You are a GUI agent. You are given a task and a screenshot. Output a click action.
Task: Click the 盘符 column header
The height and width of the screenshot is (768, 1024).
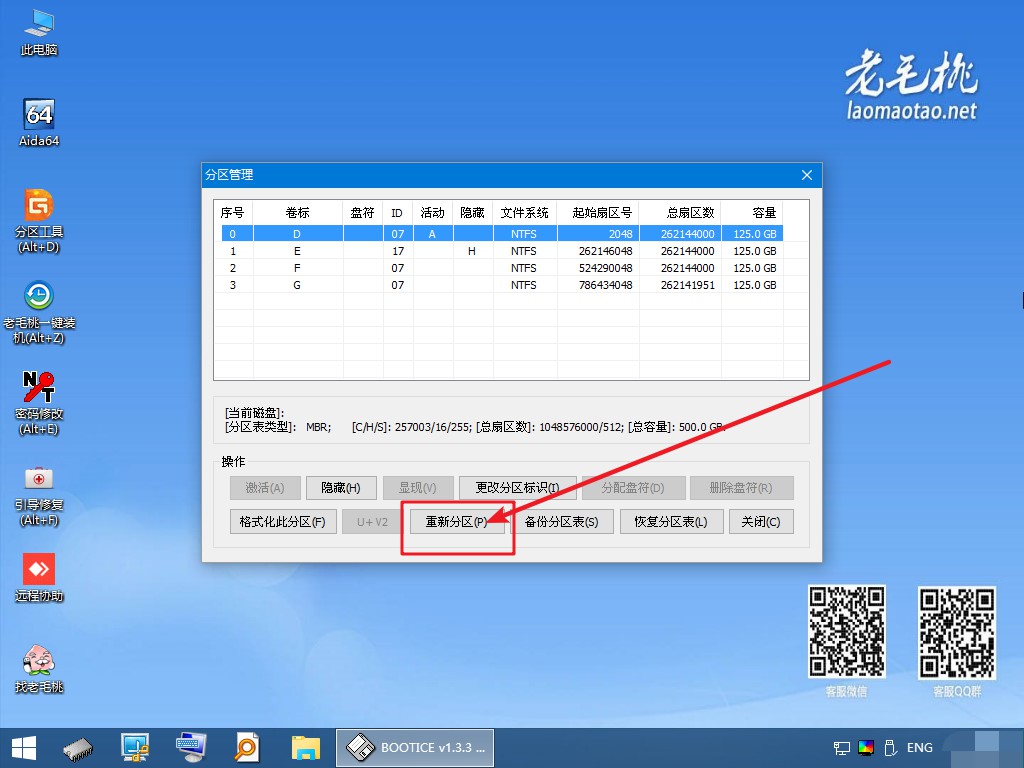coord(362,213)
